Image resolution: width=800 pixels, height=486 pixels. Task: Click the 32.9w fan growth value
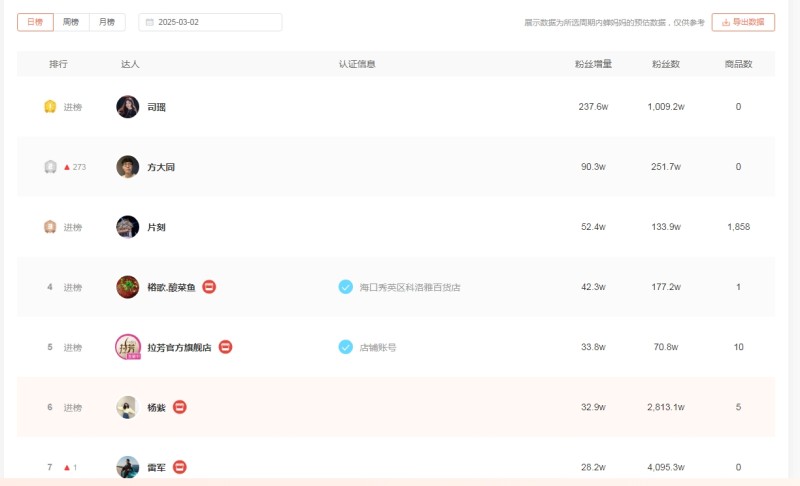tap(593, 407)
